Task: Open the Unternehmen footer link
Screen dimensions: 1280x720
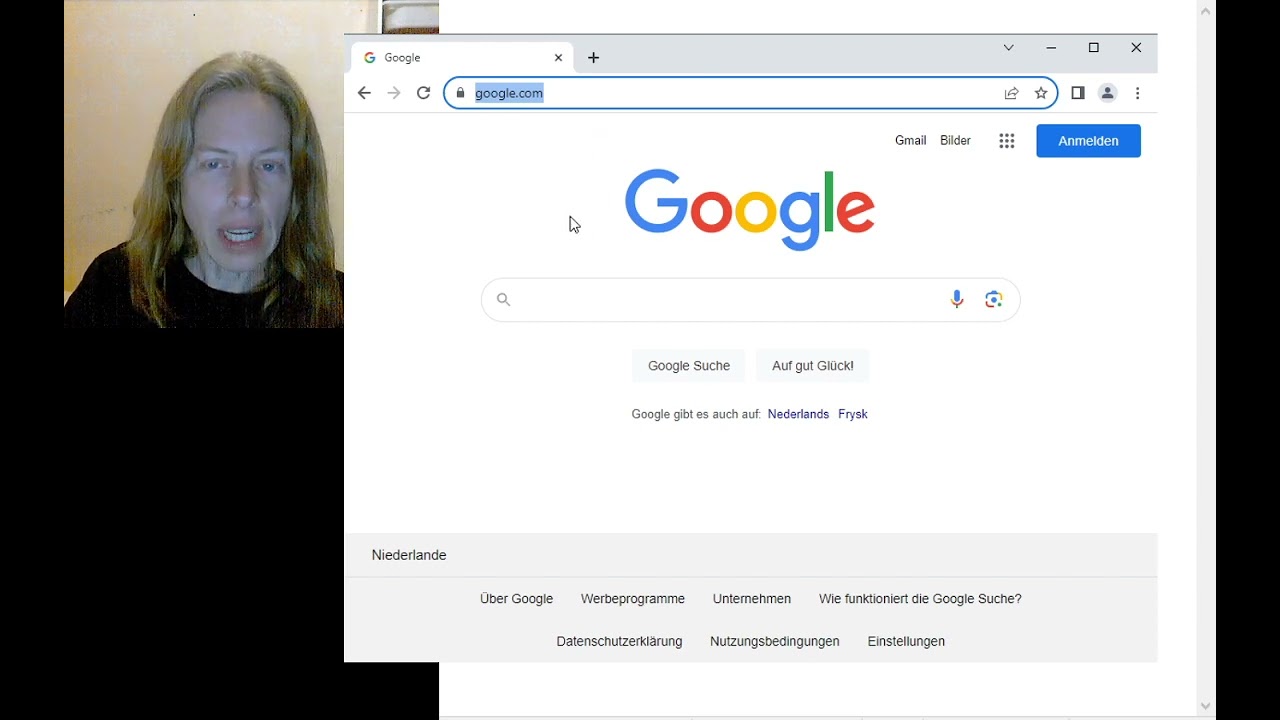Action: (x=752, y=599)
